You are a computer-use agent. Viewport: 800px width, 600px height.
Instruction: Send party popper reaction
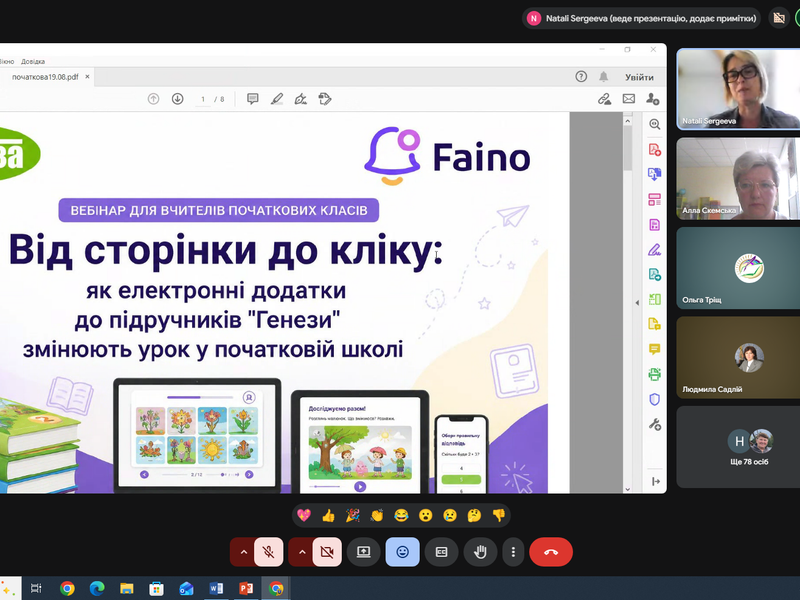click(353, 515)
